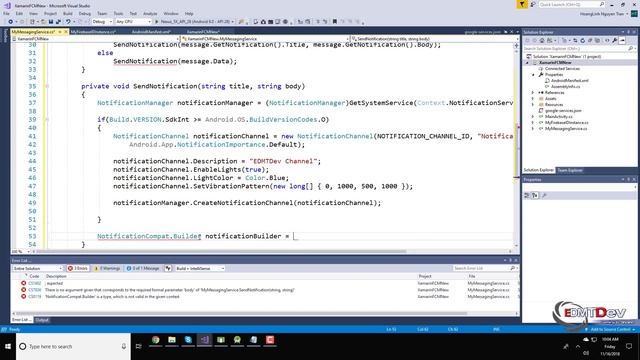Close the MyMessagingService.cs editor tab
The height and width of the screenshot is (360, 640).
point(66,32)
